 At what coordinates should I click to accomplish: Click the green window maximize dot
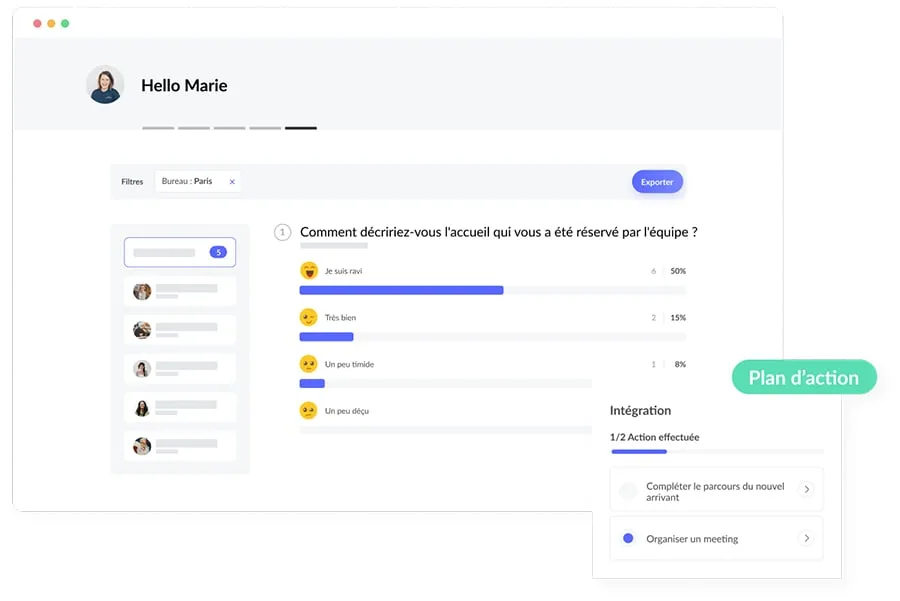tap(65, 24)
